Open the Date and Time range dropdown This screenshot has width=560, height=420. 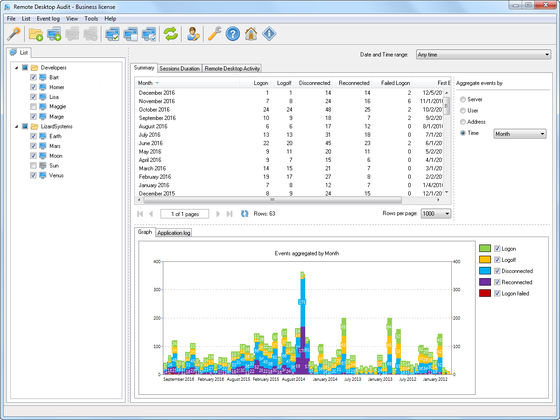tap(483, 55)
